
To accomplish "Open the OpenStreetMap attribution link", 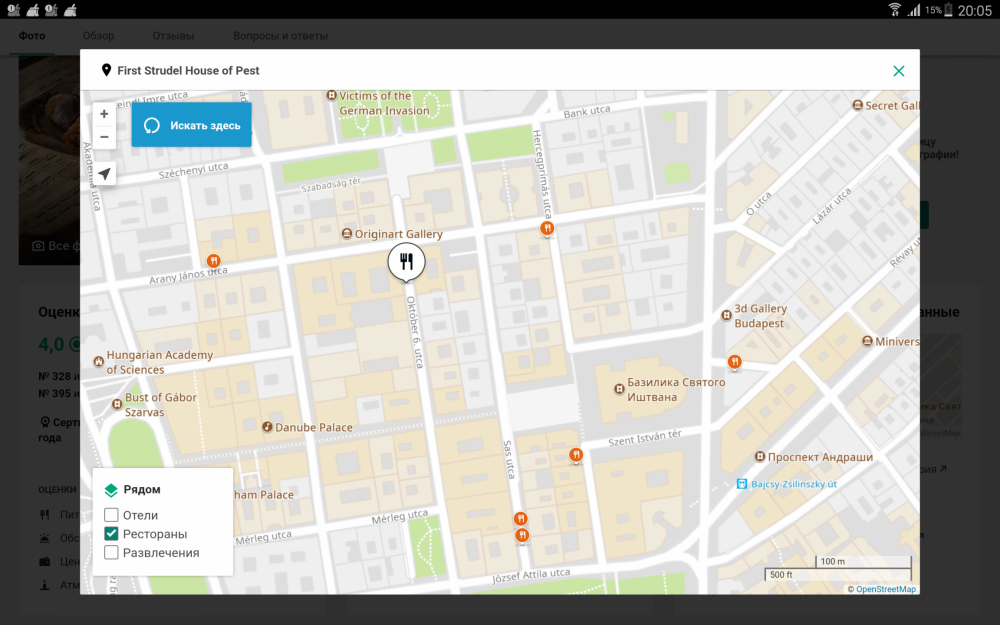I will tap(885, 589).
